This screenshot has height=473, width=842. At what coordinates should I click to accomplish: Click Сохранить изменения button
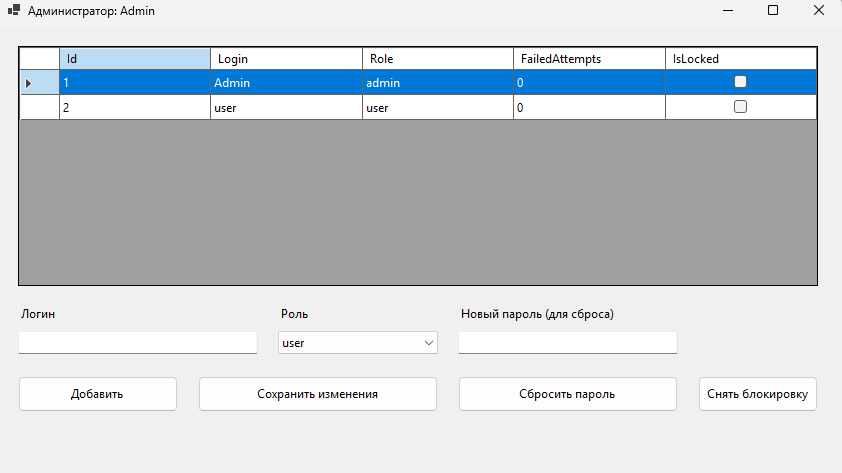tap(317, 394)
